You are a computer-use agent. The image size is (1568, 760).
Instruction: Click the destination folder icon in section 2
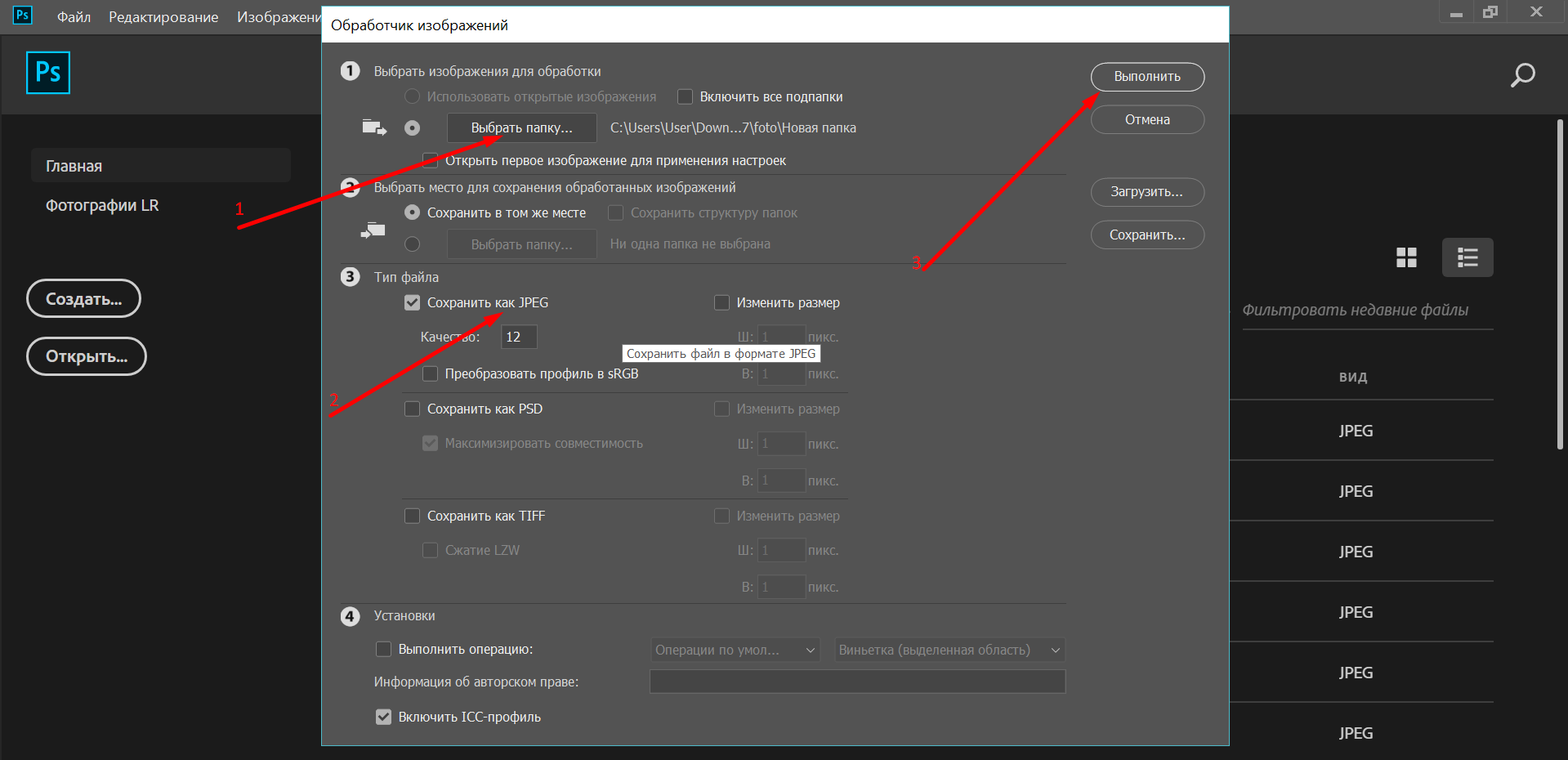pyautogui.click(x=373, y=231)
